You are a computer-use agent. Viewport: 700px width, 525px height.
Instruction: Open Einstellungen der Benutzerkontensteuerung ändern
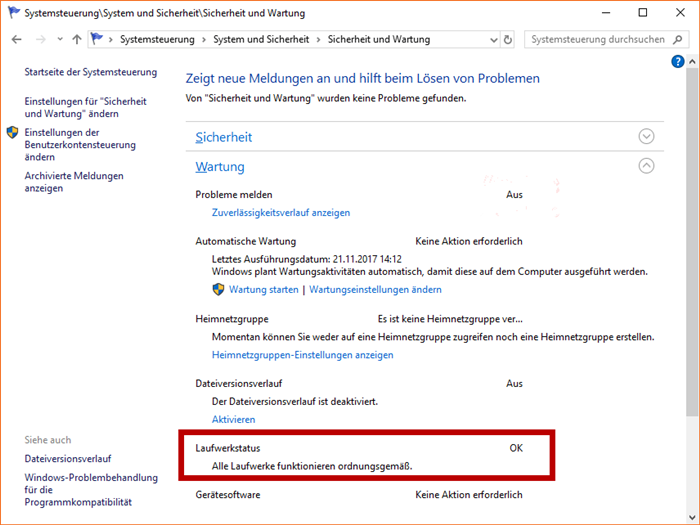click(80, 145)
